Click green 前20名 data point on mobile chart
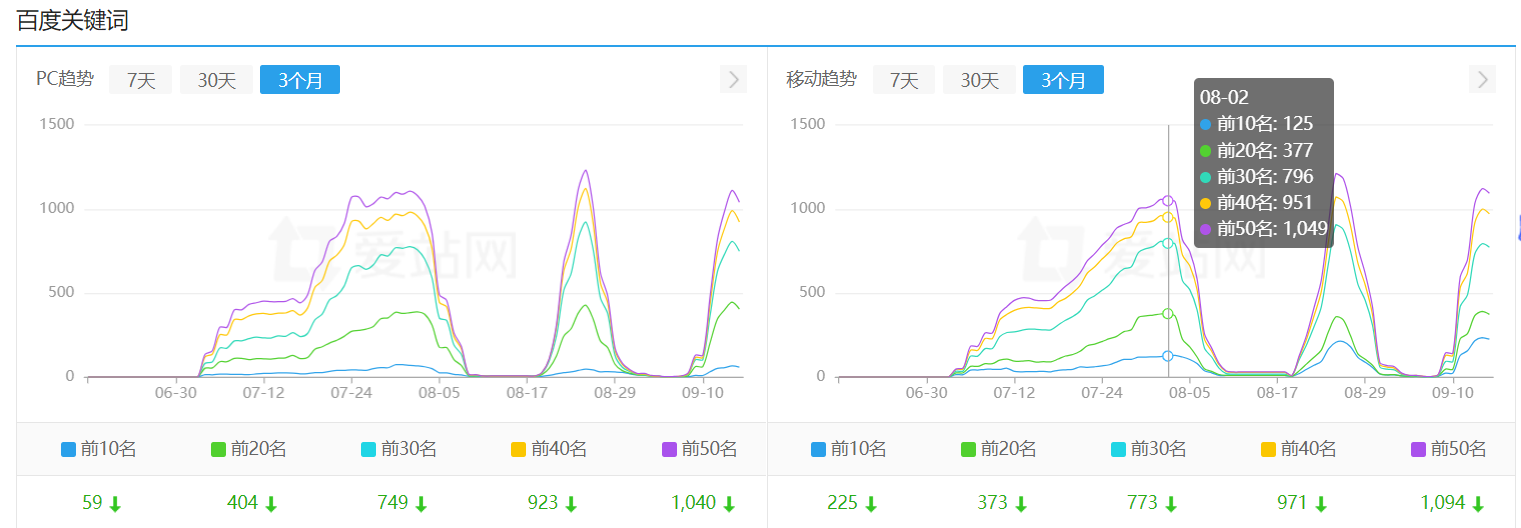Screen dimensions: 1521x528 1168,314
